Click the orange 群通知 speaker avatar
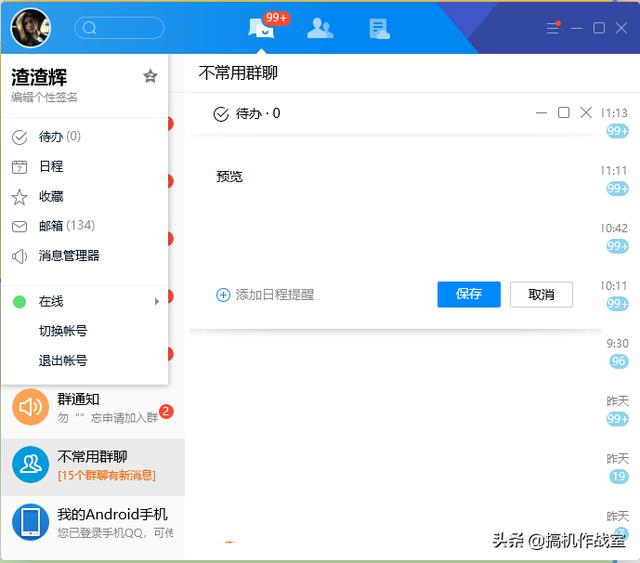This screenshot has width=640, height=563. coord(31,407)
